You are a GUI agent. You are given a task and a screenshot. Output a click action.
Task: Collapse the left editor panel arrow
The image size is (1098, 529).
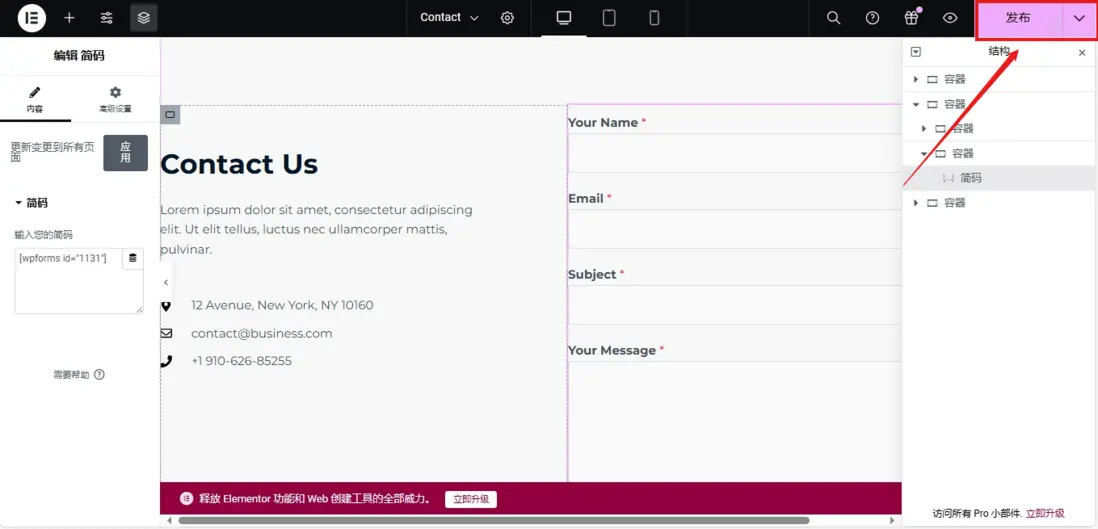coord(166,282)
